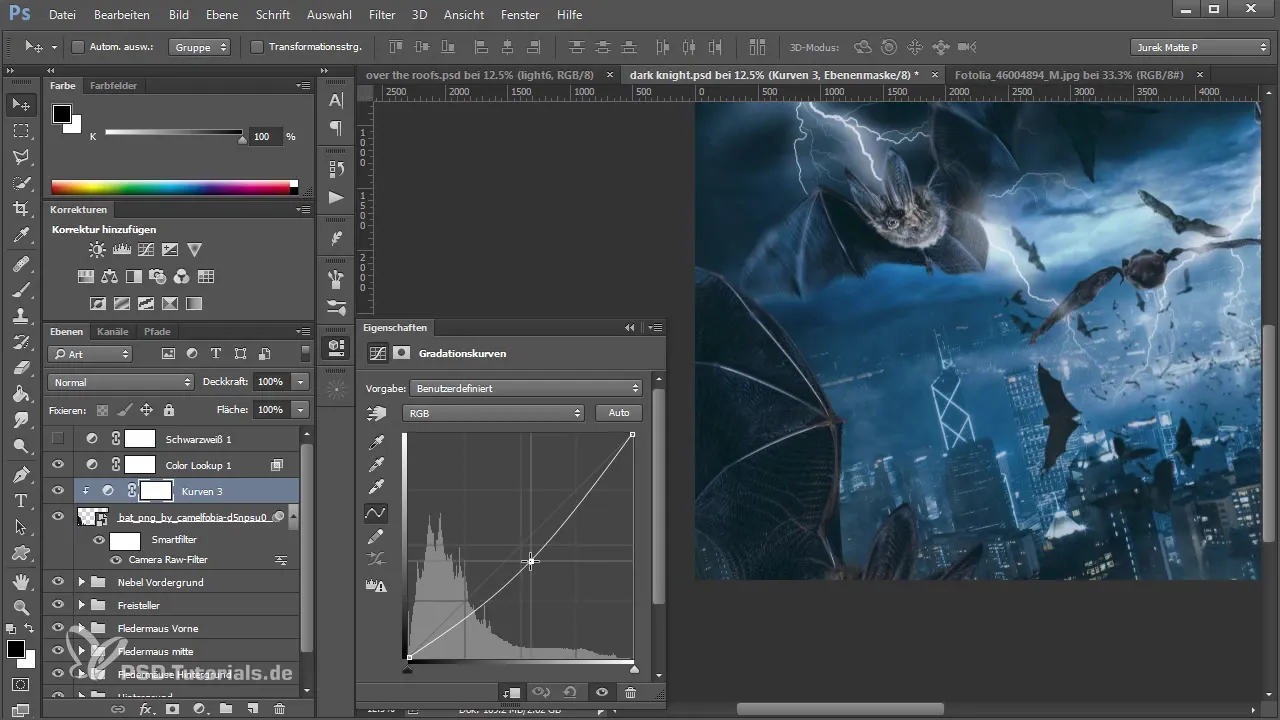Open the Gruppe auto-select dropdown

[201, 47]
